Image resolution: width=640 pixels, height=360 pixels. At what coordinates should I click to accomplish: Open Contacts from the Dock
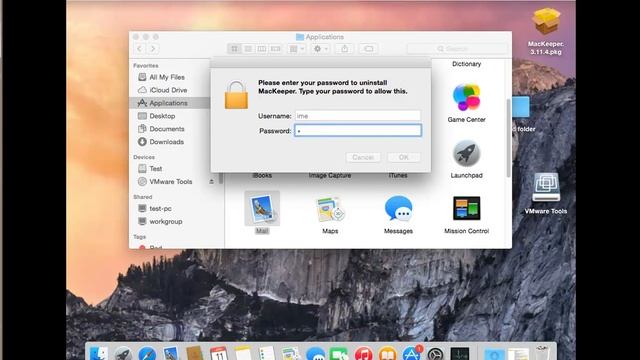[x=195, y=353]
